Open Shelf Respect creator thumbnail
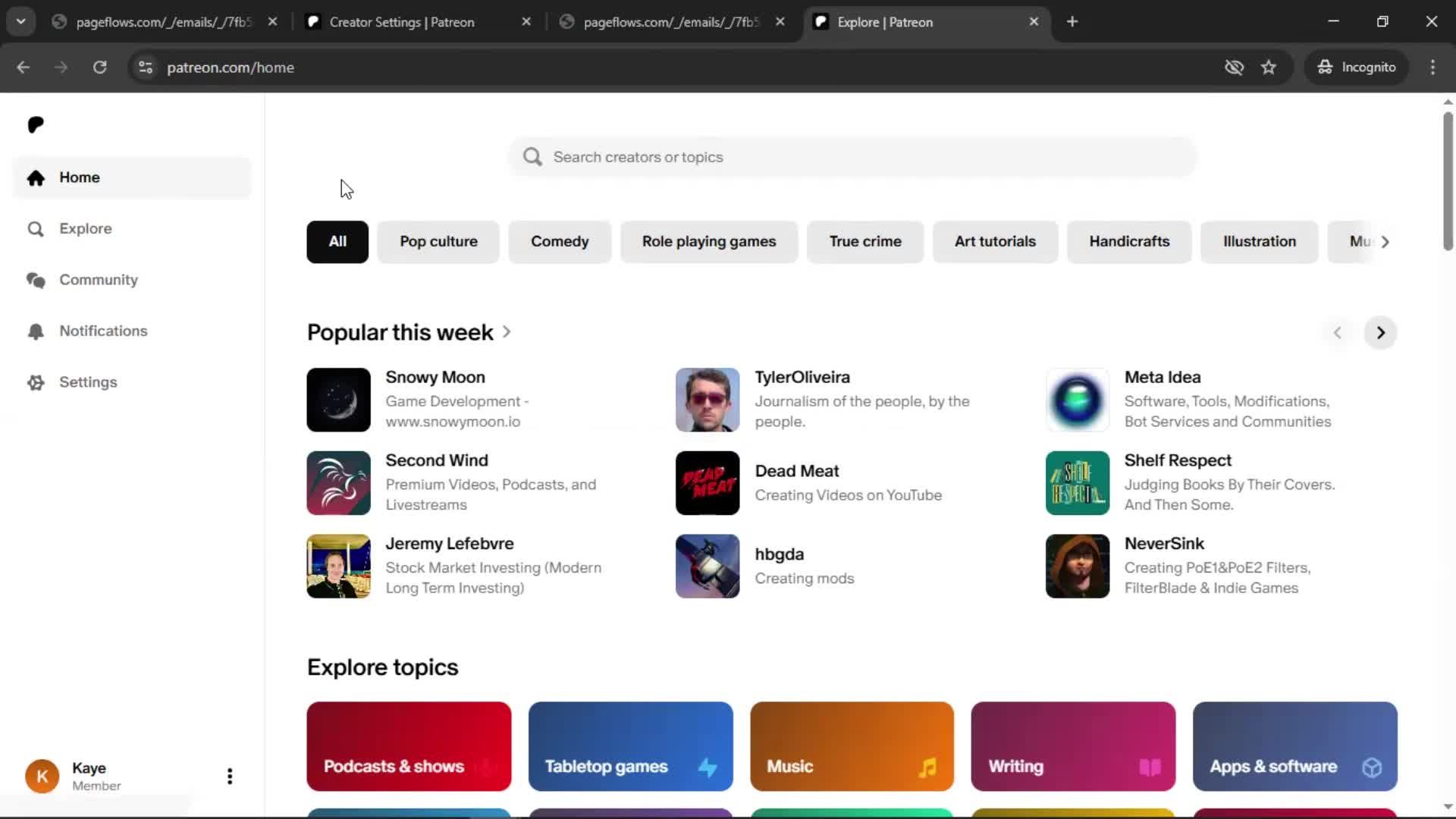The height and width of the screenshot is (819, 1456). [1078, 483]
